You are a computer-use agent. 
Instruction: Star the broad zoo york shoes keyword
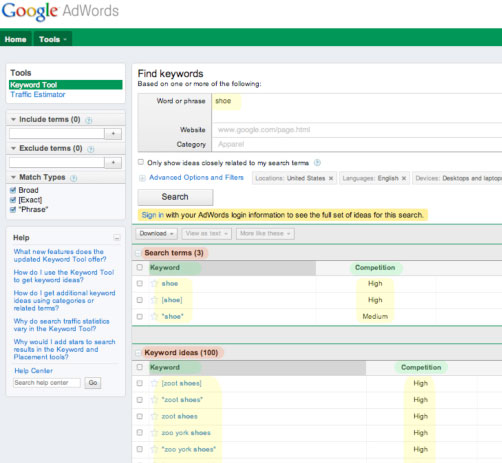pyautogui.click(x=154, y=433)
